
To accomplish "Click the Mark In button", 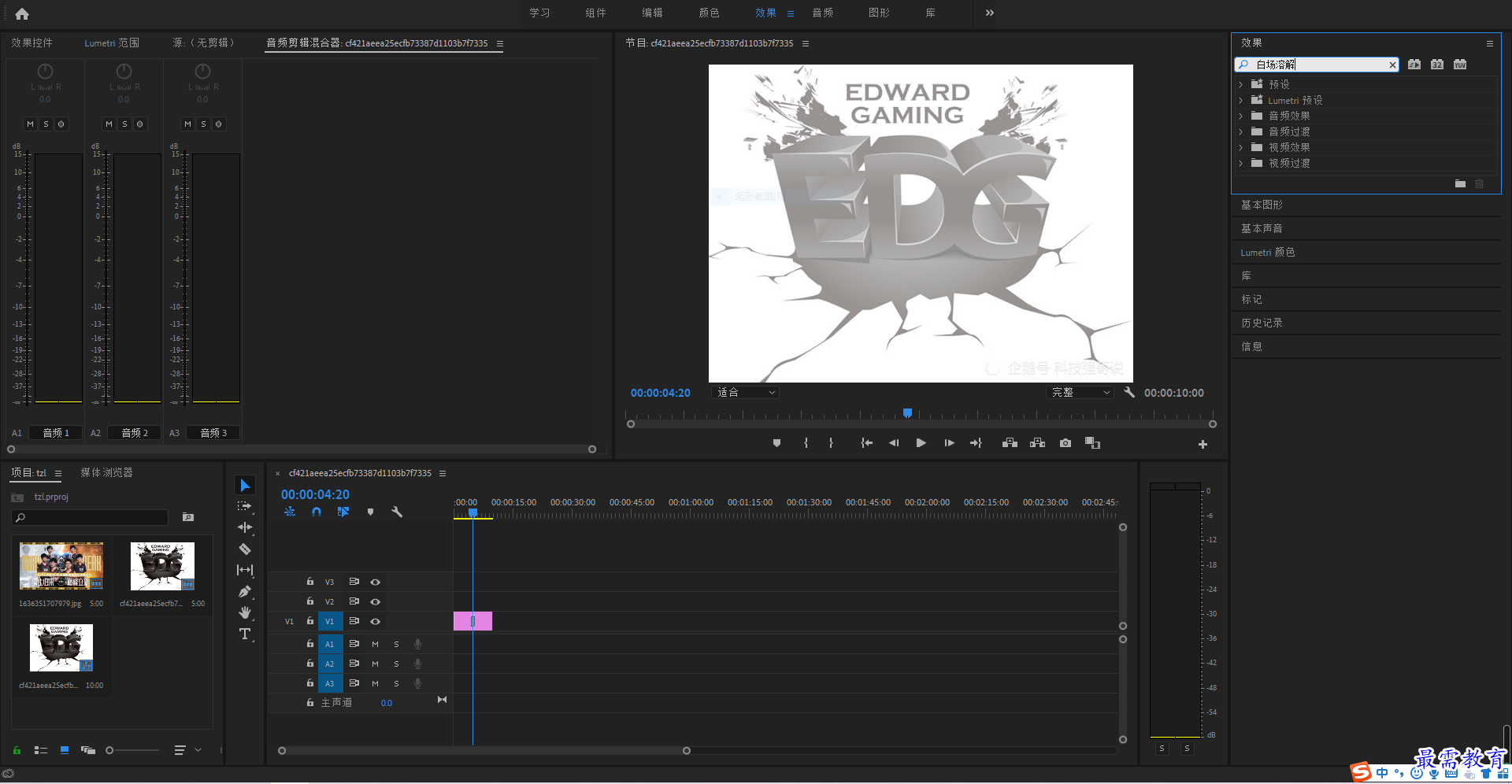I will (x=806, y=443).
